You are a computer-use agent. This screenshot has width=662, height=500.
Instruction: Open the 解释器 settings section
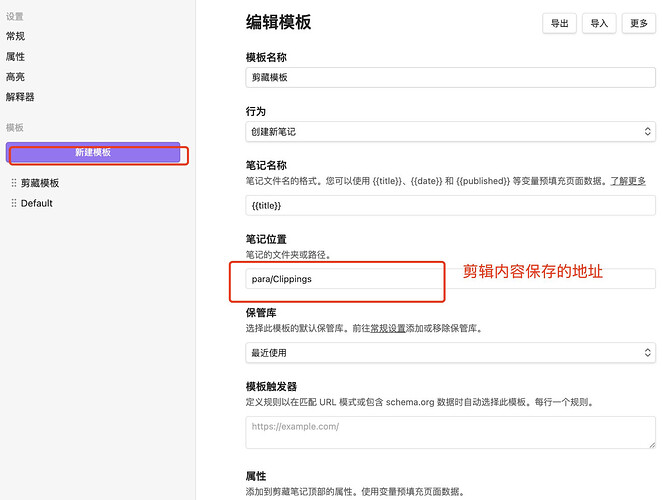[20, 97]
